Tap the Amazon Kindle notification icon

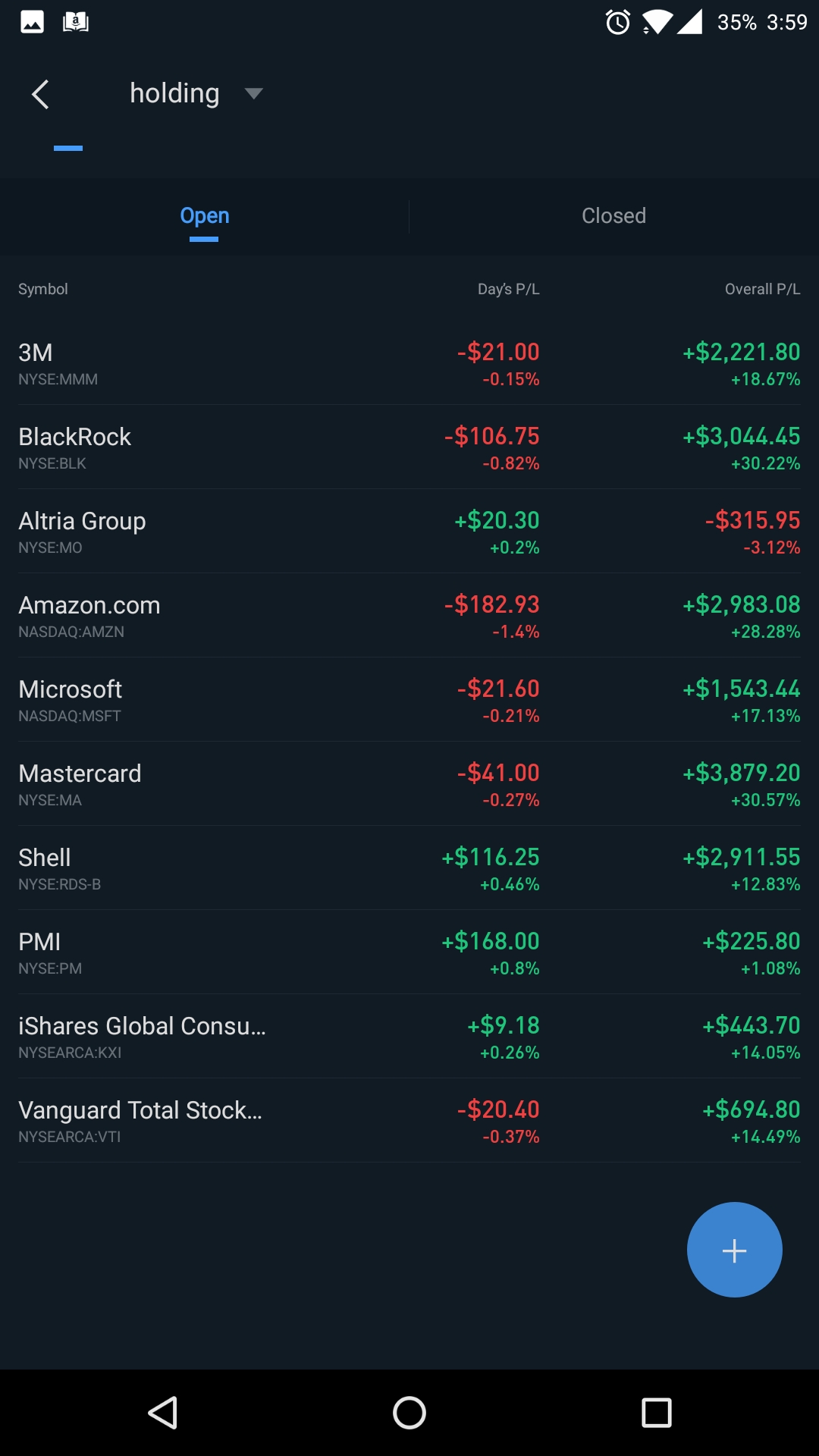click(x=75, y=23)
